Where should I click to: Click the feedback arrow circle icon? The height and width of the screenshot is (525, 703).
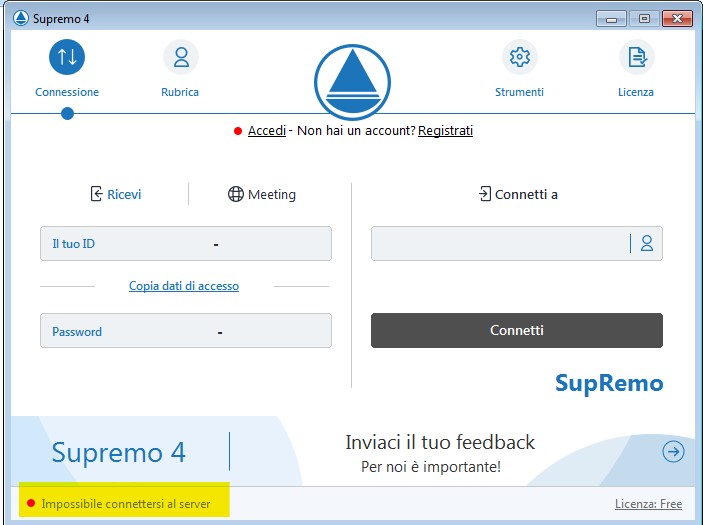coord(673,451)
